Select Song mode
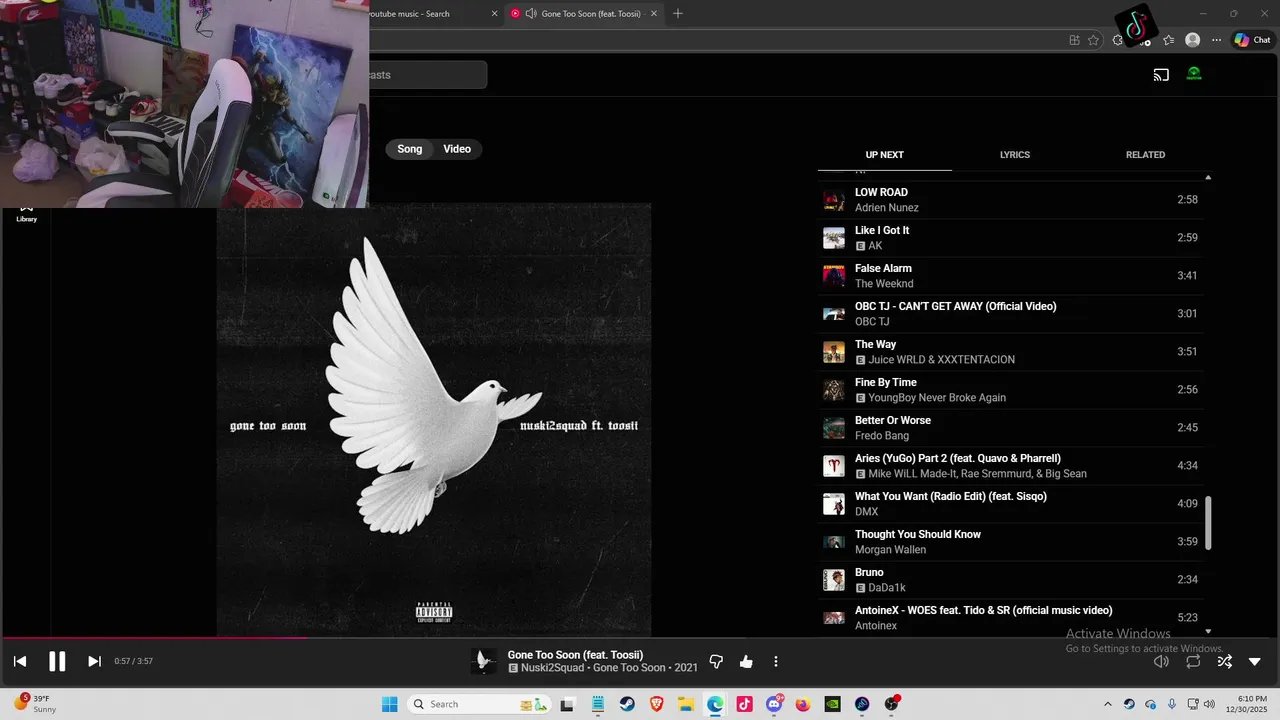Screen dimensions: 1280x720 click(x=410, y=149)
